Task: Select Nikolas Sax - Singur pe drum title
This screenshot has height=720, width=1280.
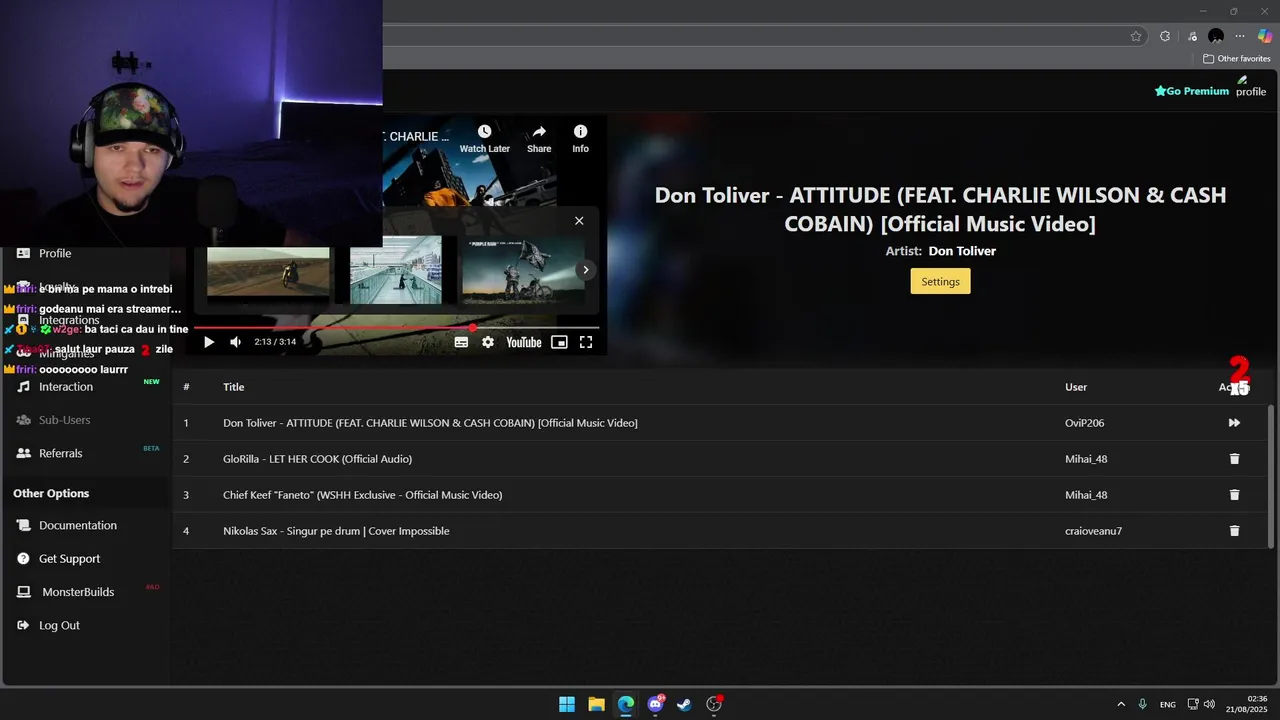Action: 336,531
